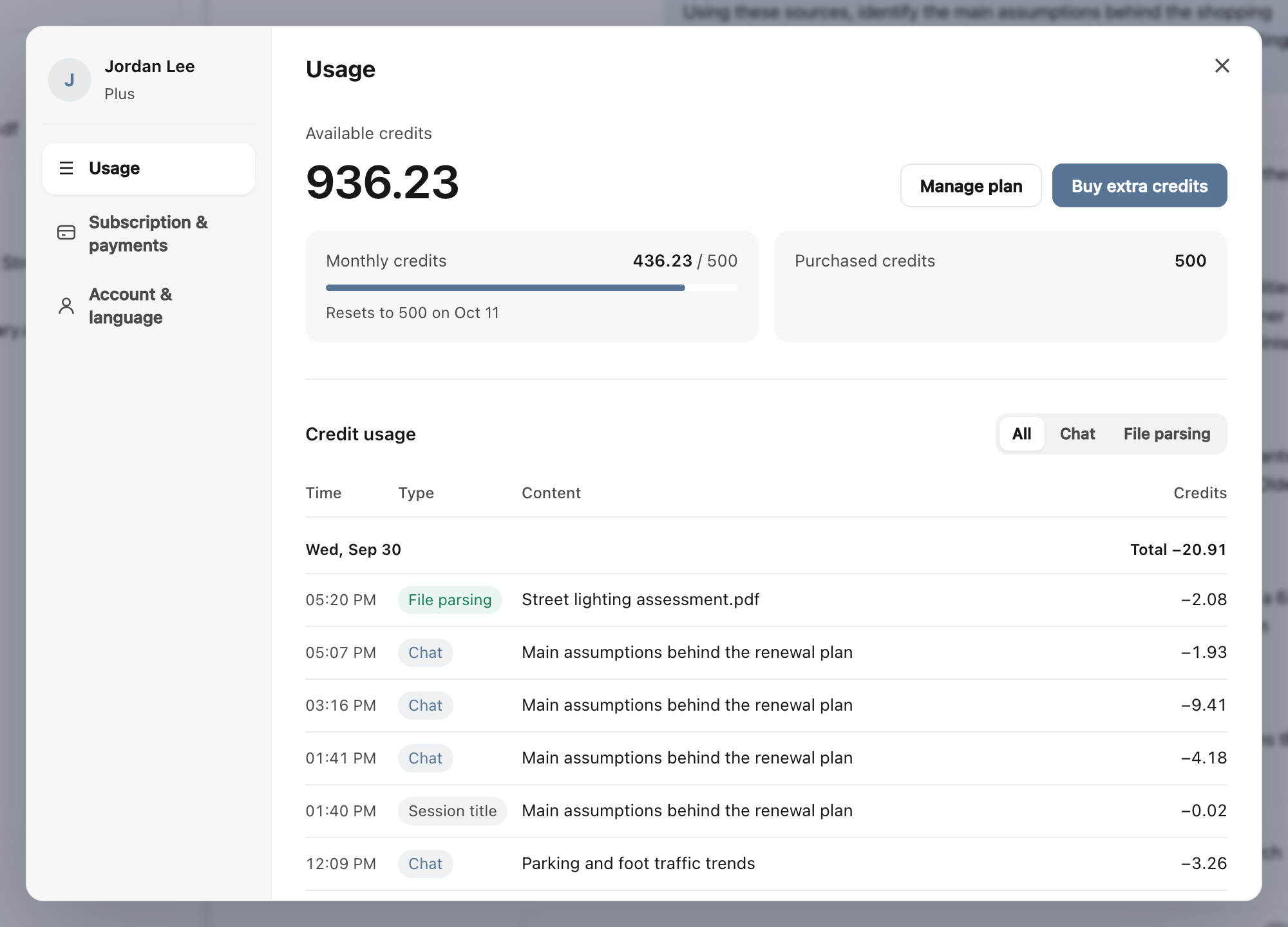Switch to the All filter tab
The height and width of the screenshot is (927, 1288).
[1021, 434]
